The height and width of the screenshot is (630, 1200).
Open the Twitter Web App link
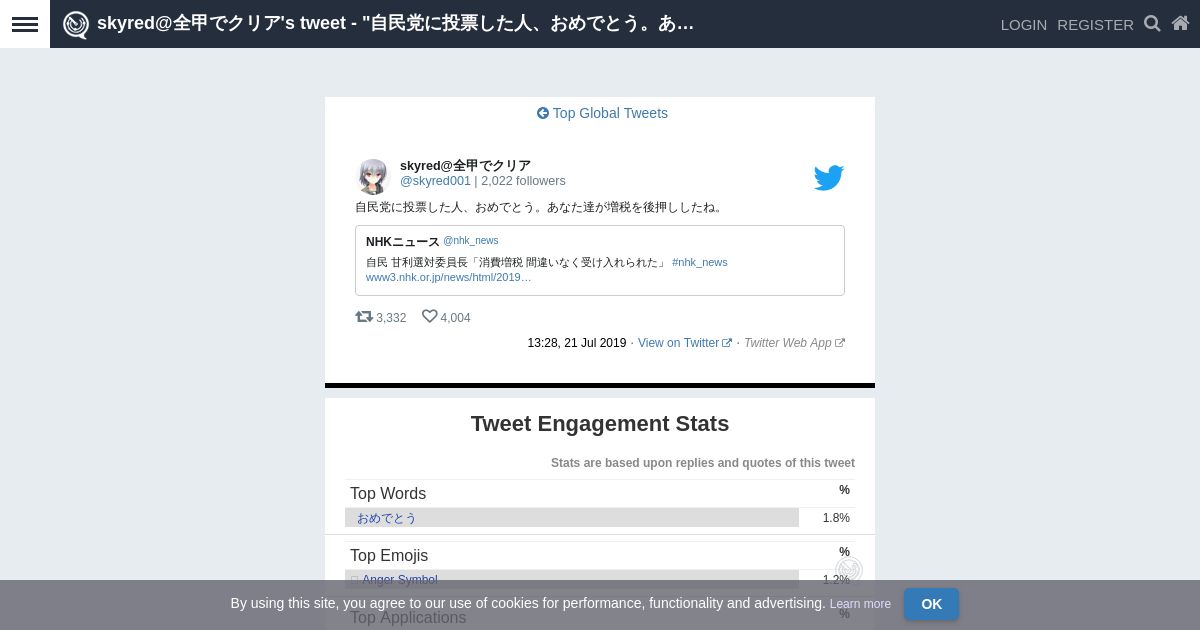click(794, 343)
